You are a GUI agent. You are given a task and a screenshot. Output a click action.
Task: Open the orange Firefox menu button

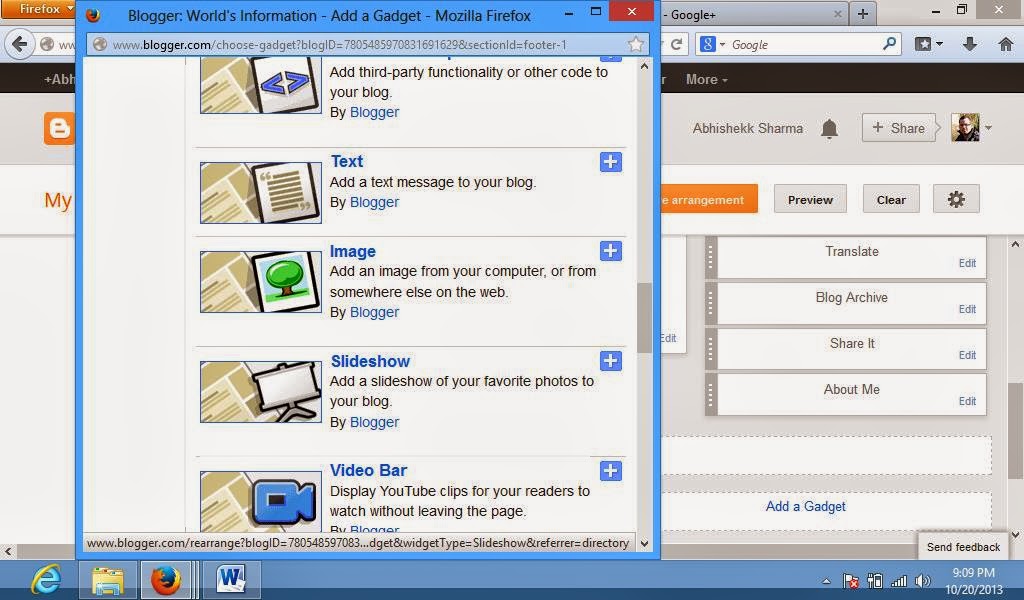38,9
